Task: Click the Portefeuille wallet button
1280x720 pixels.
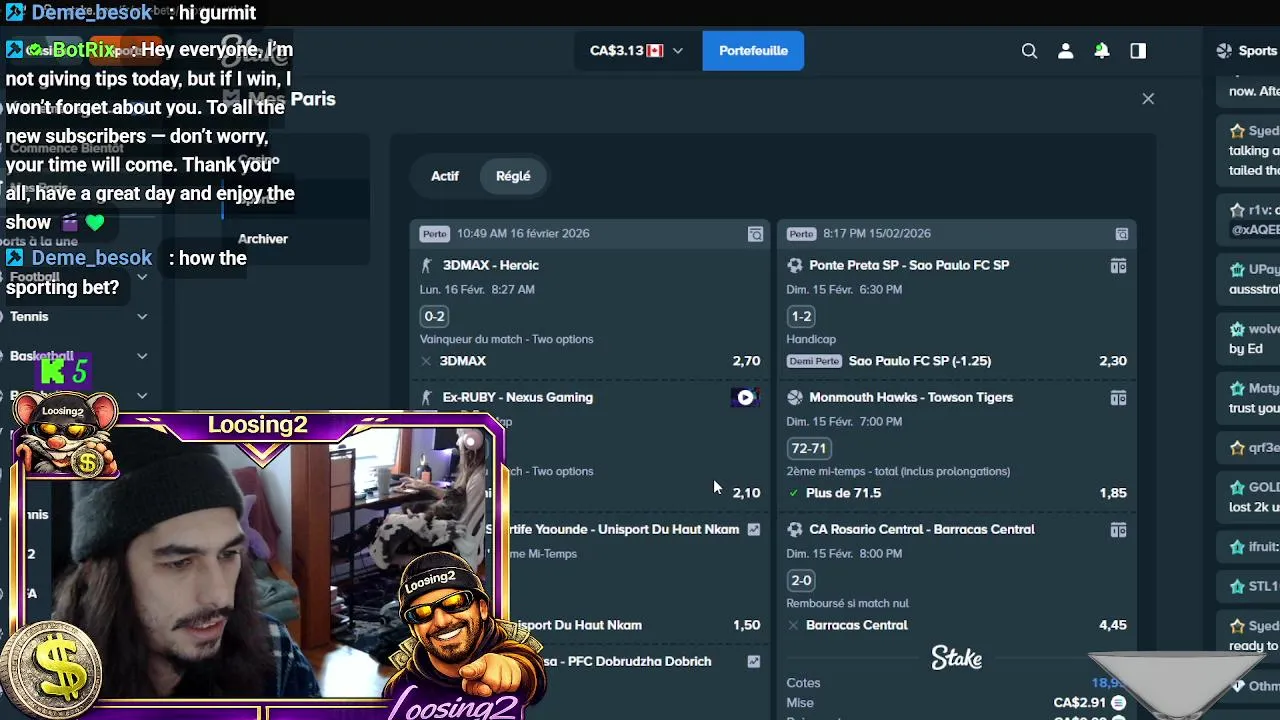Action: (x=753, y=51)
